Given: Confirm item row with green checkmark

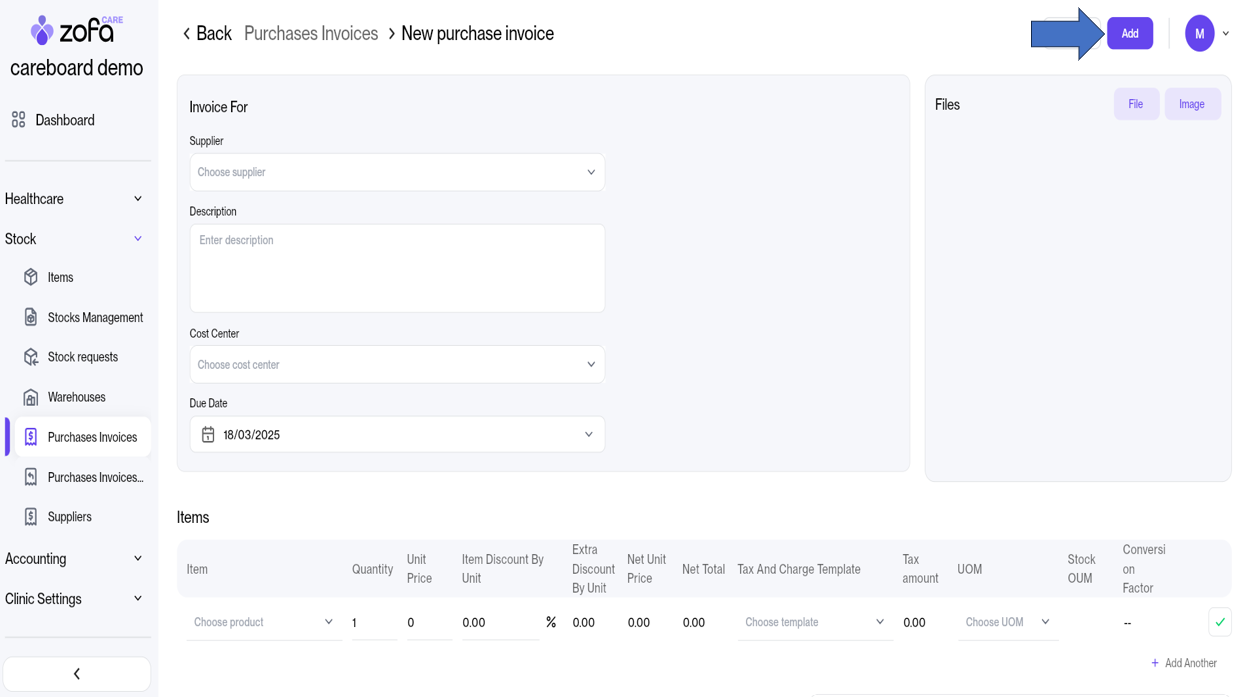Looking at the screenshot, I should point(1219,622).
